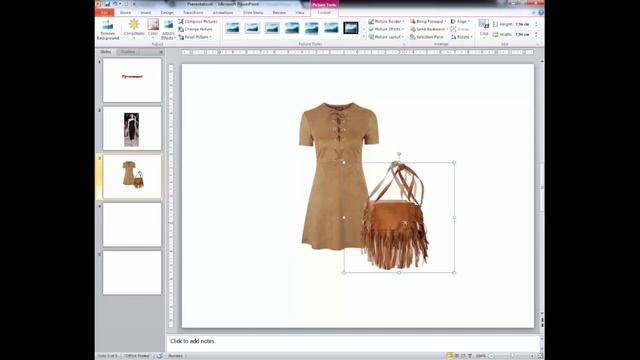Apply the first picture style thumbnail

(x=233, y=28)
